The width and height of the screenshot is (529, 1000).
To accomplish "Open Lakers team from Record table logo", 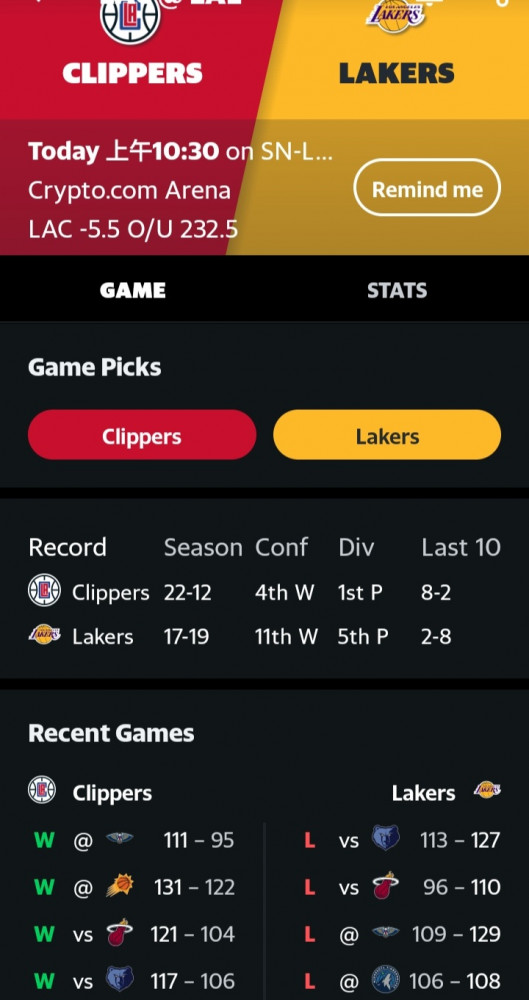I will tap(45, 635).
